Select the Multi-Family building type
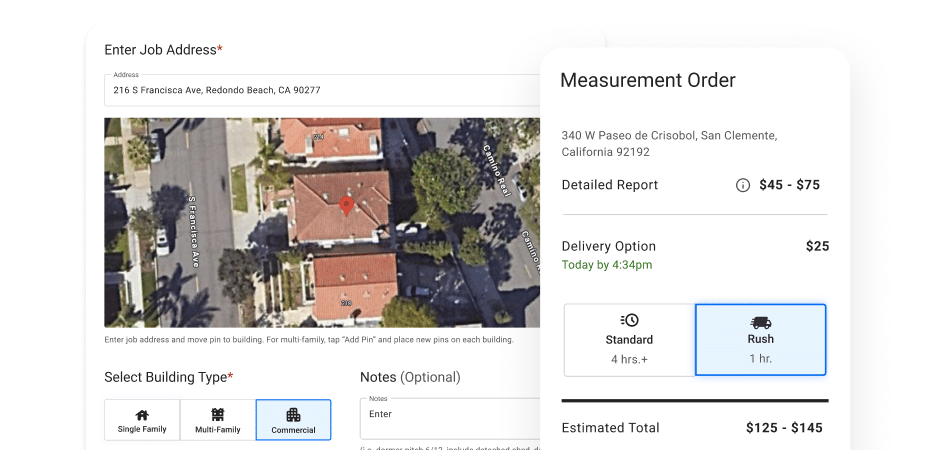Screen dimensions: 936x450 [218, 420]
